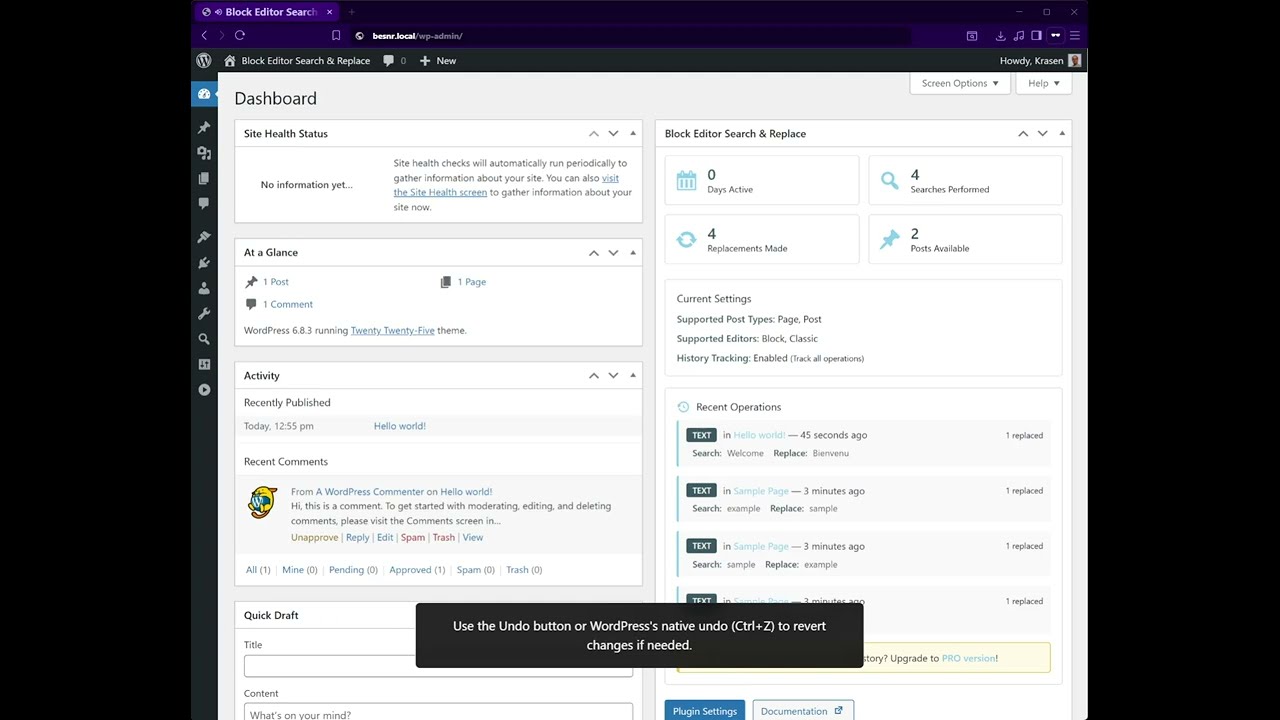Viewport: 1280px width, 720px height.
Task: Move At a Glance widget up
Action: coord(594,253)
